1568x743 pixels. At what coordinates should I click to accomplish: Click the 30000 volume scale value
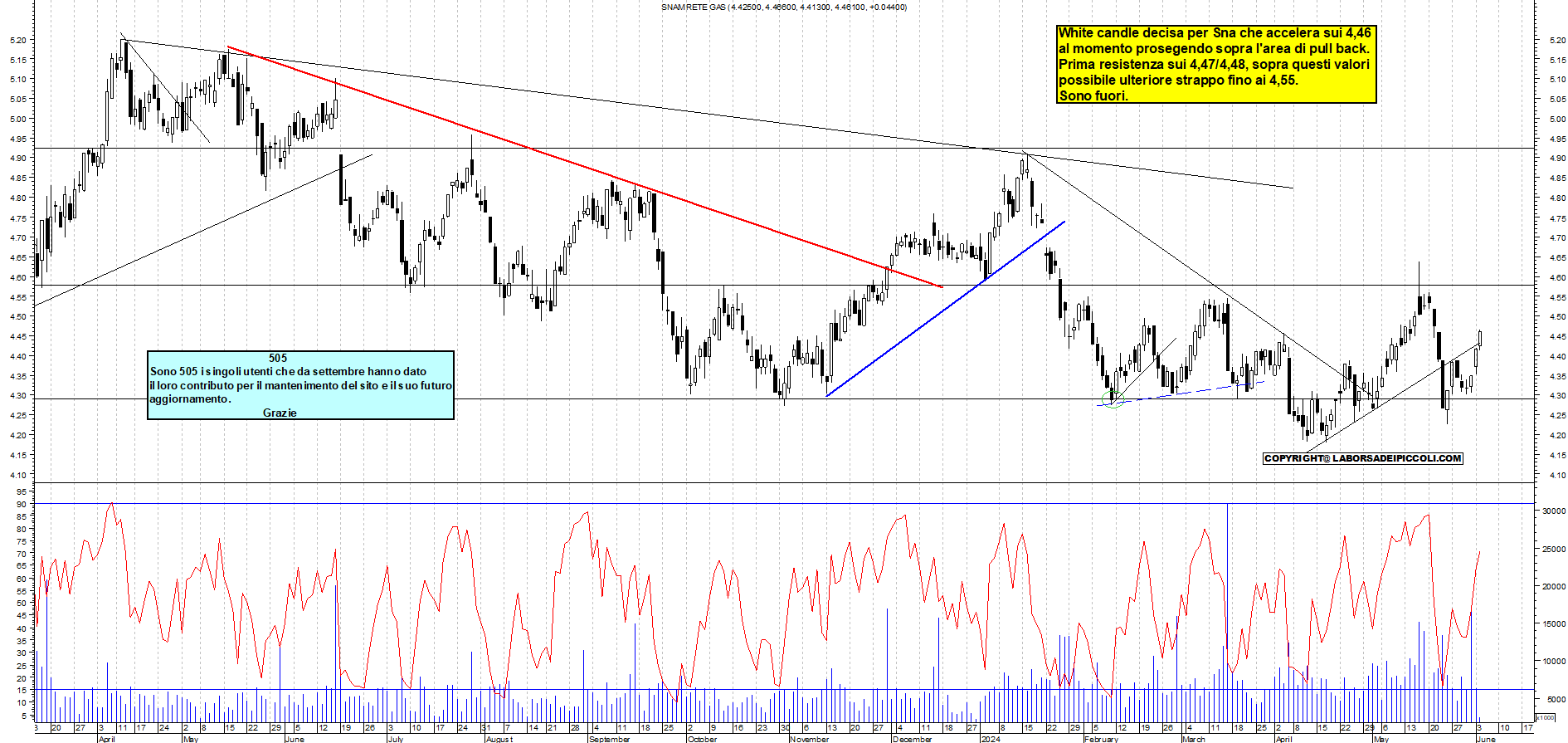[x=1553, y=511]
